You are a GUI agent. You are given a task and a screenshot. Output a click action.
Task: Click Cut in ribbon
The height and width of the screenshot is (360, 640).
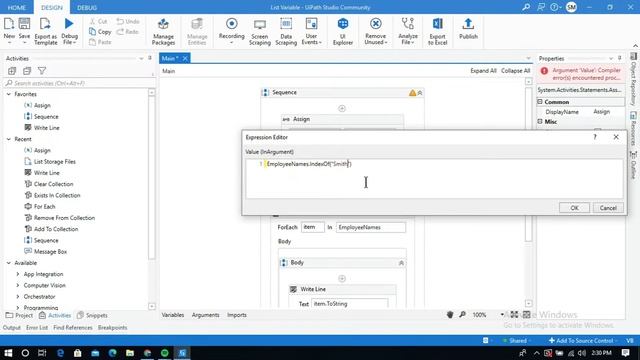point(98,21)
